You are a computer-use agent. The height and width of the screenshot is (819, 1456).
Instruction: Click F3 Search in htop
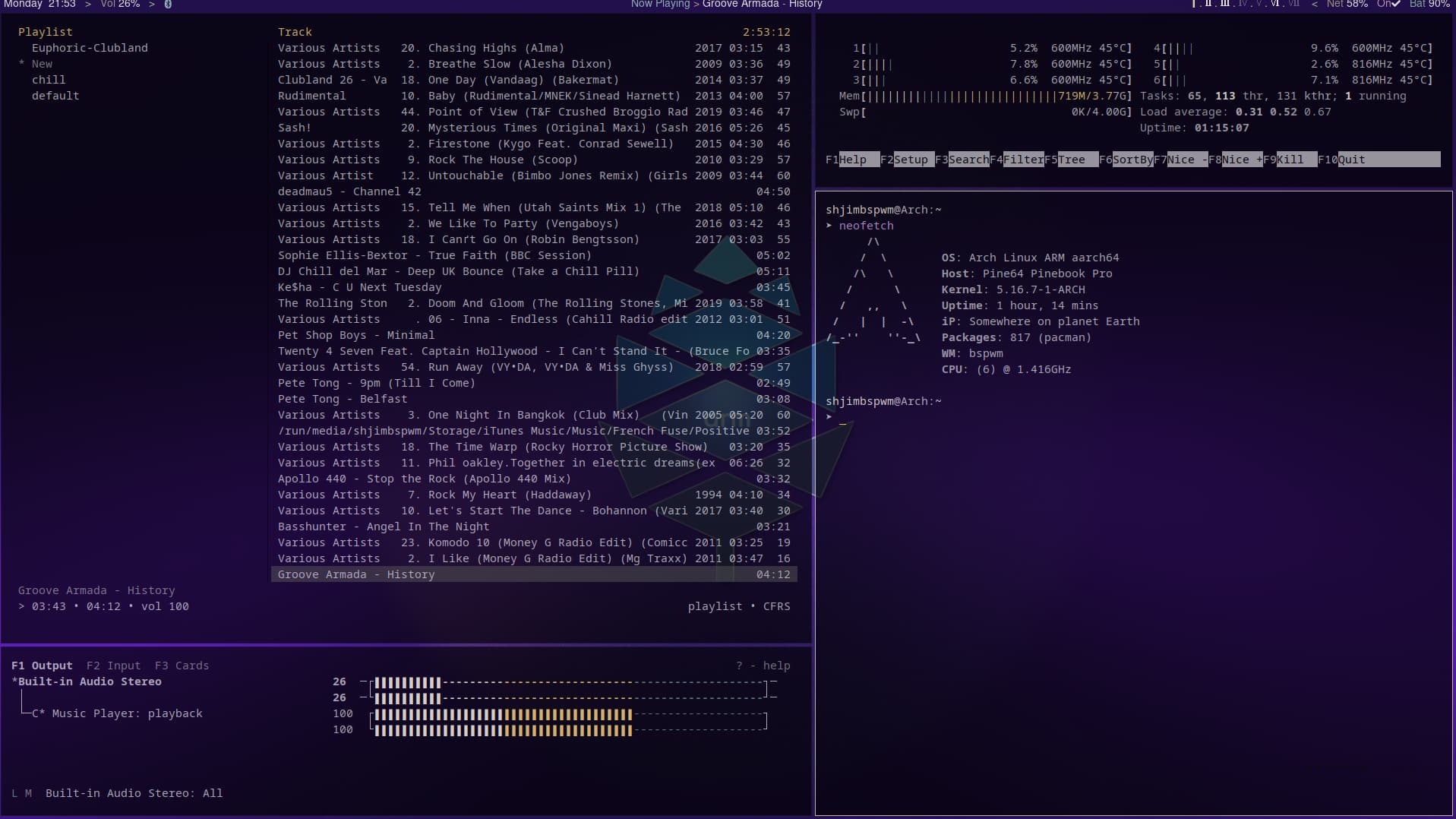tap(962, 160)
